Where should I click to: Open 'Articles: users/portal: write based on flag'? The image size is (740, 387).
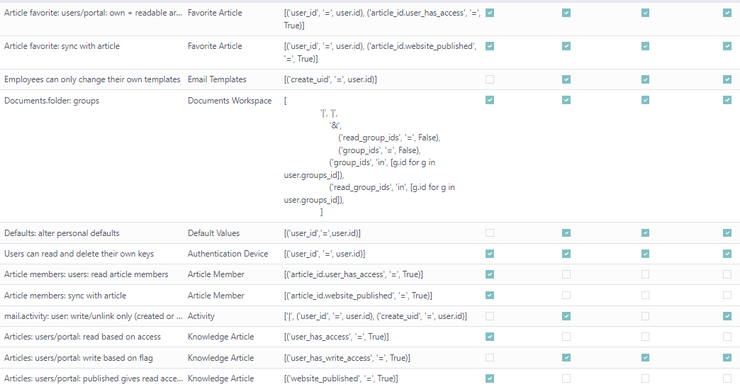(x=78, y=358)
